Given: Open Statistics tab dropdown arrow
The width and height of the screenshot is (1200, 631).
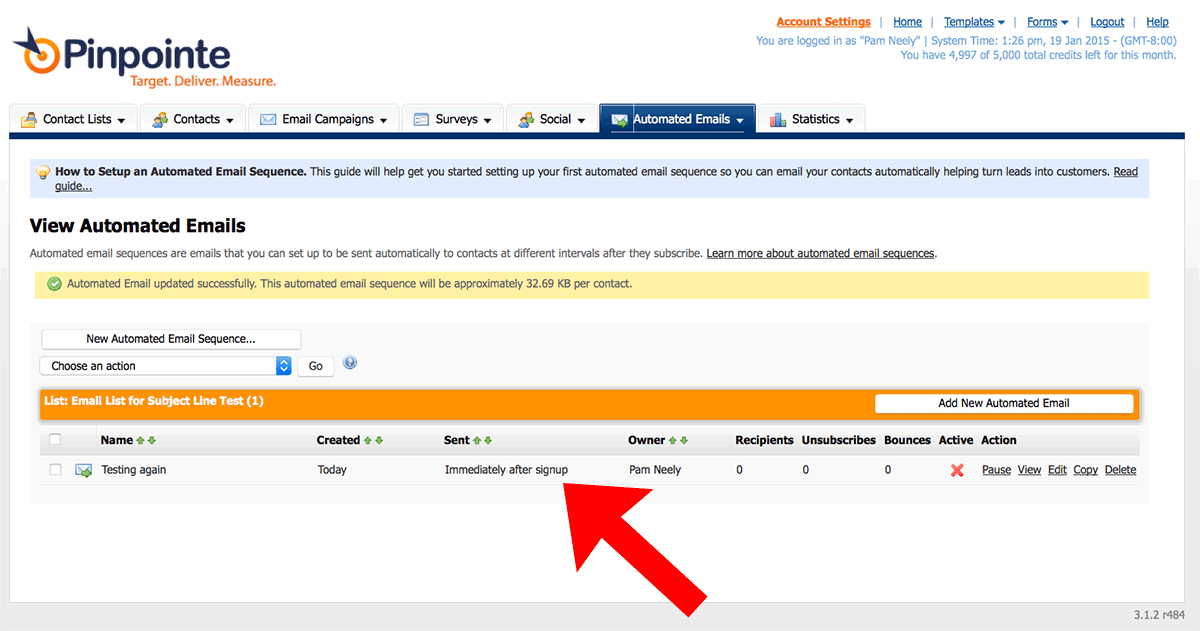Looking at the screenshot, I should (850, 120).
